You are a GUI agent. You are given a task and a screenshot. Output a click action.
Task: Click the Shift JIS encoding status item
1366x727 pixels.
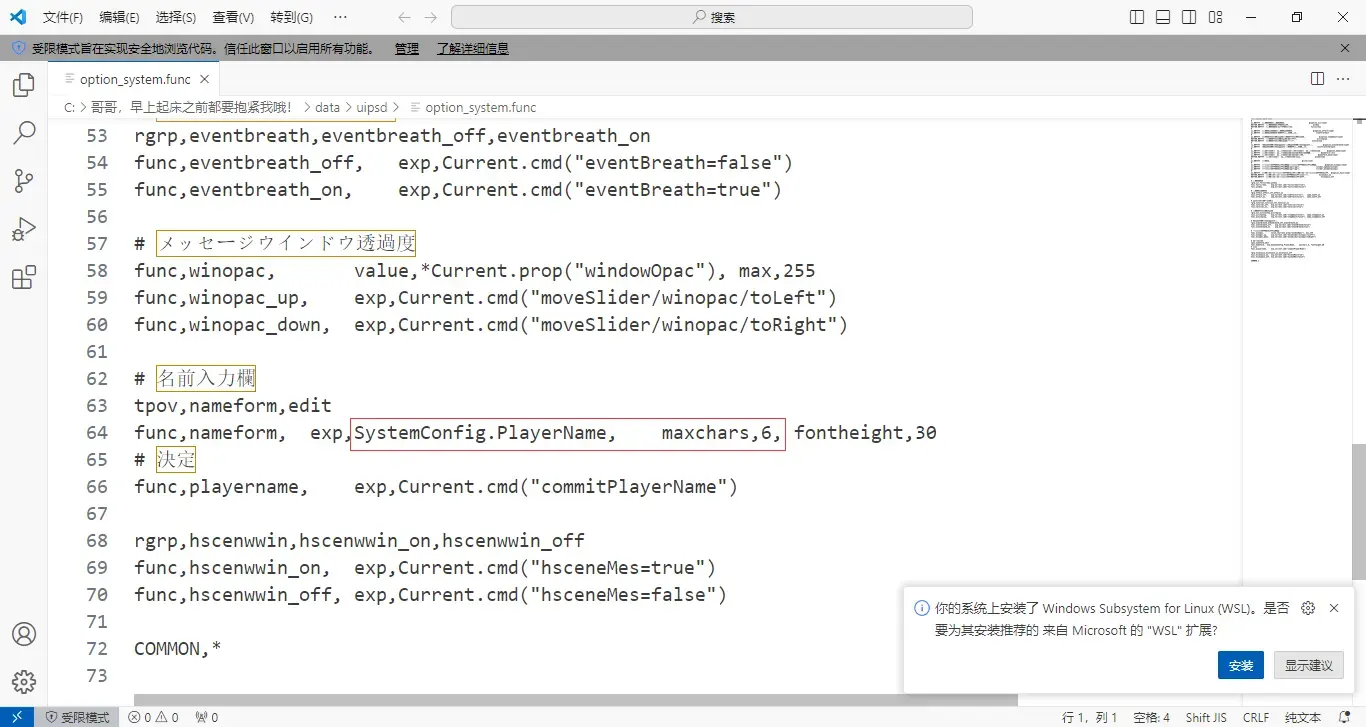(x=1206, y=717)
